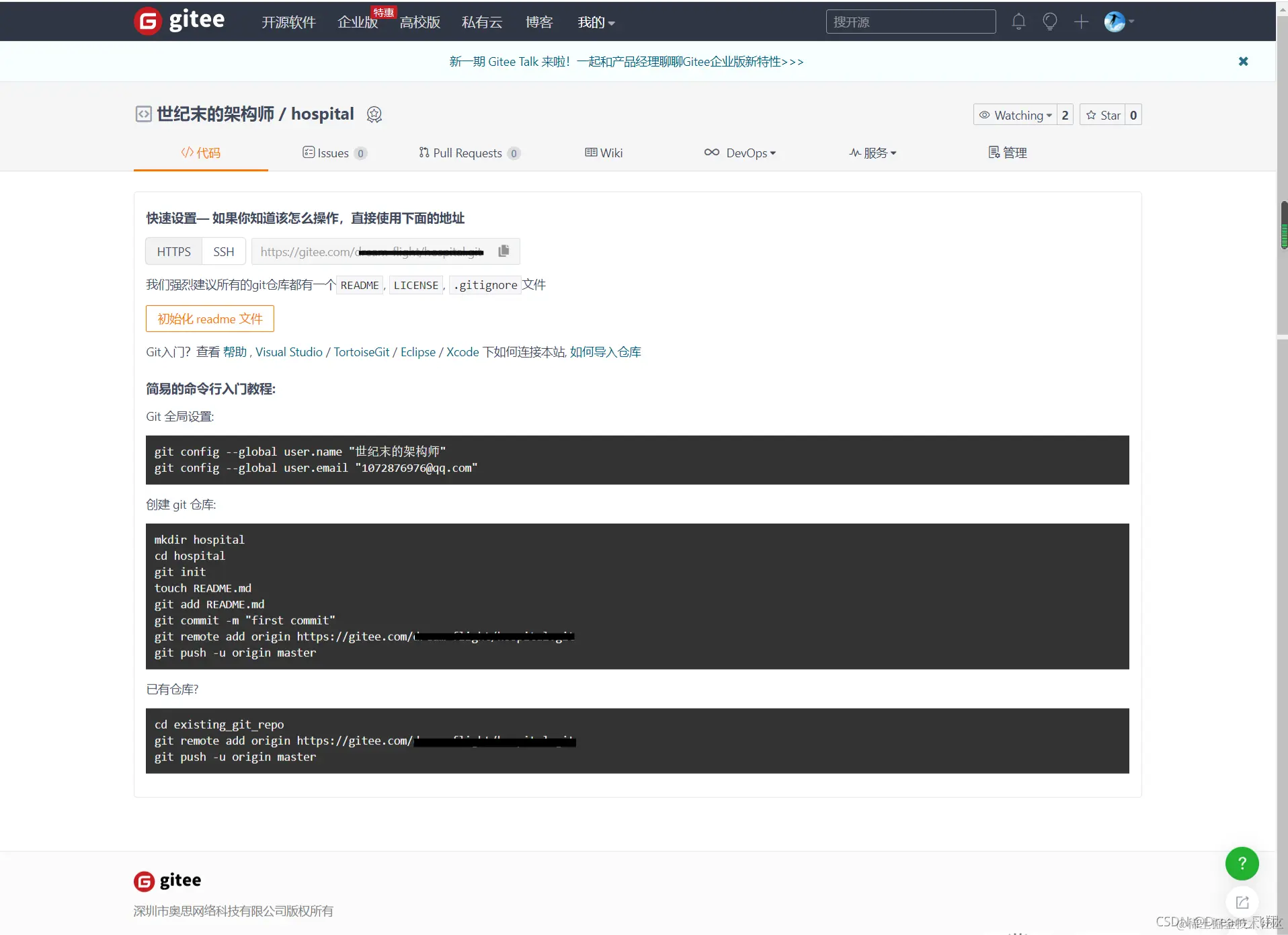The height and width of the screenshot is (935, 1288).
Task: Select the HTTPS protocol toggle
Action: (173, 251)
